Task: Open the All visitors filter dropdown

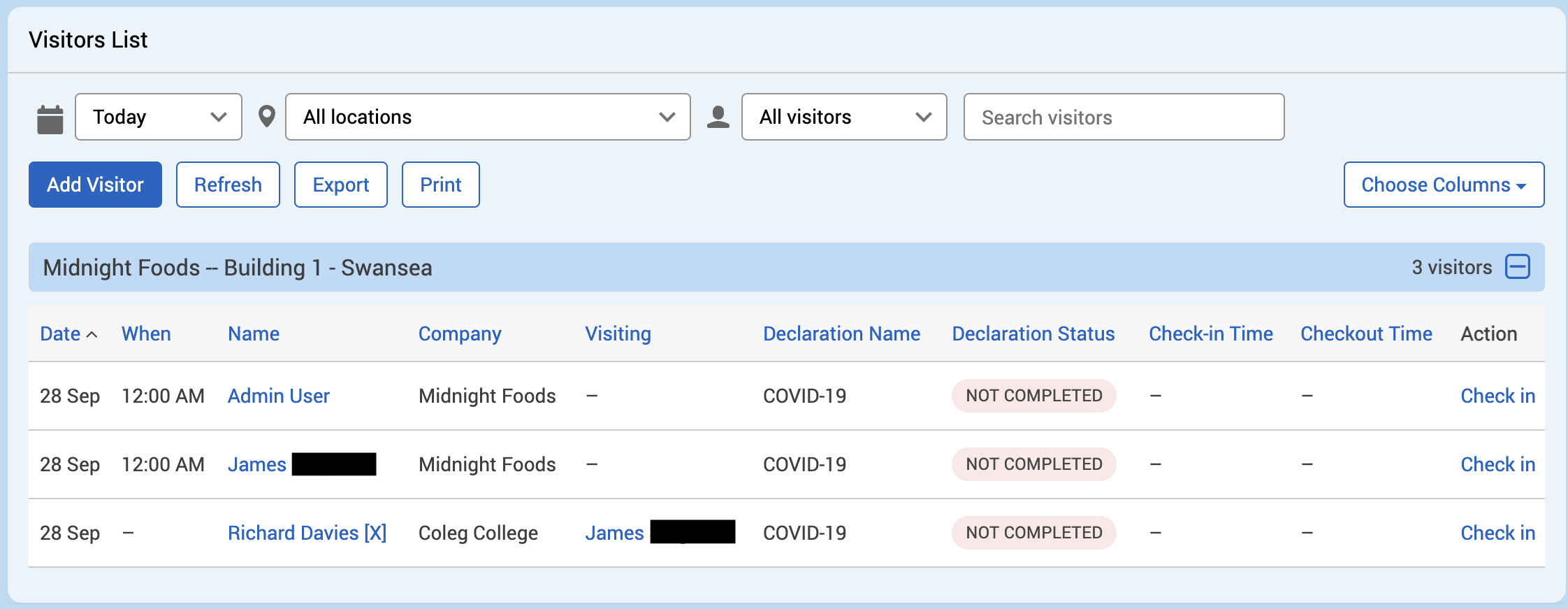Action: point(843,117)
